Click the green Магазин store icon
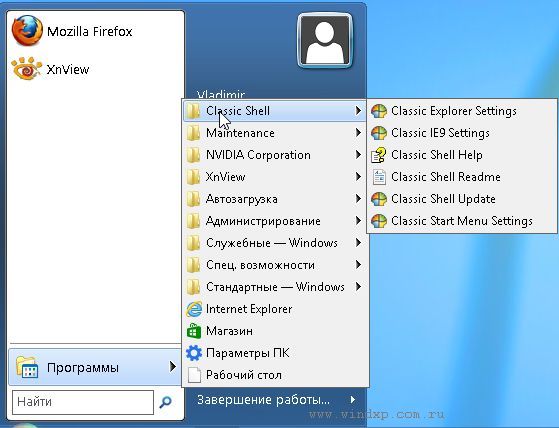 [194, 331]
